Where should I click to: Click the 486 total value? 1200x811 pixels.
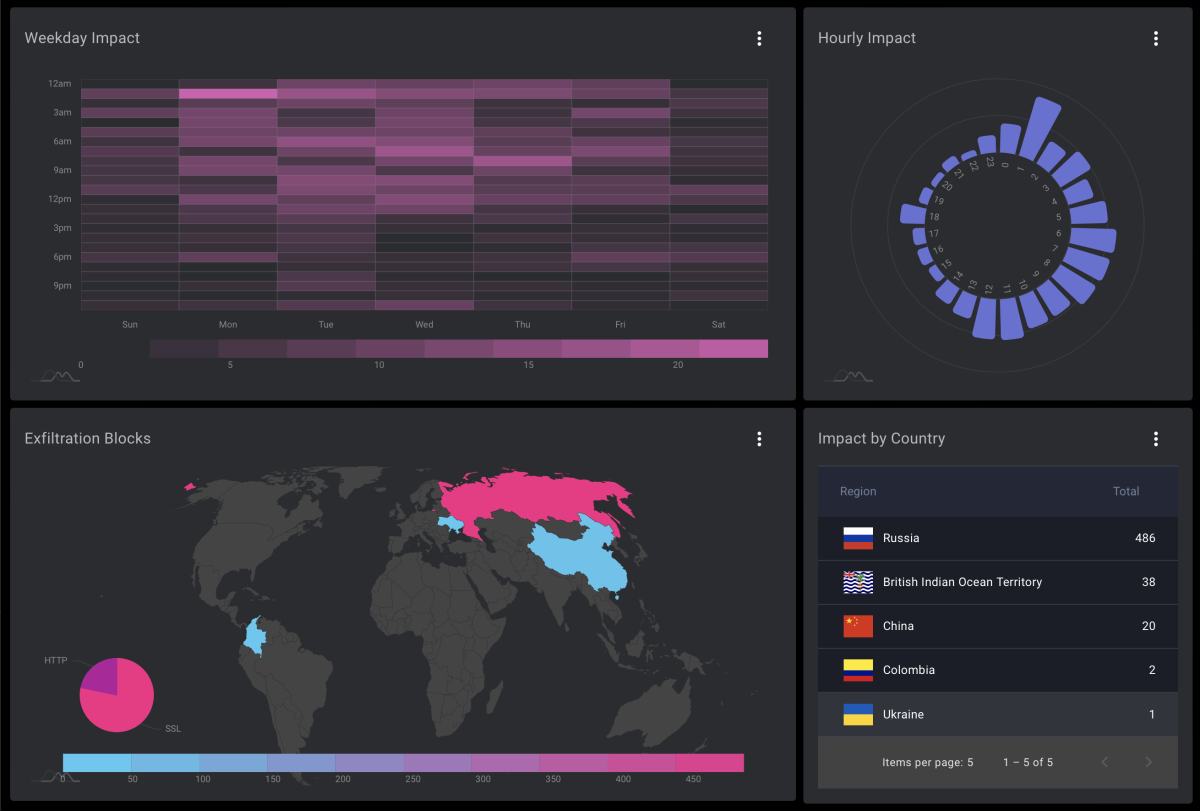click(1145, 538)
